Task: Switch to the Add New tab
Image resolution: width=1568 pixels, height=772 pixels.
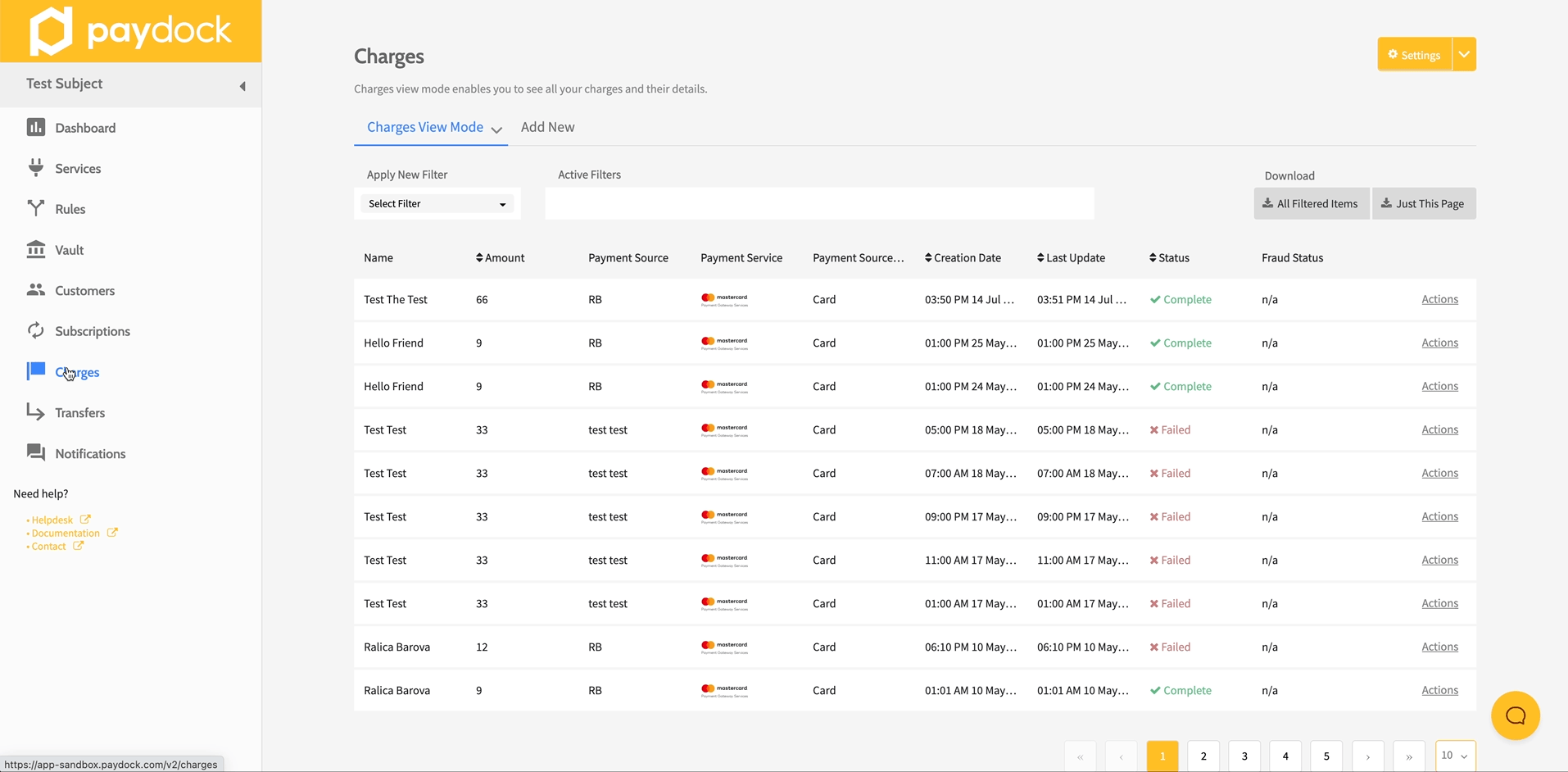Action: (x=547, y=127)
